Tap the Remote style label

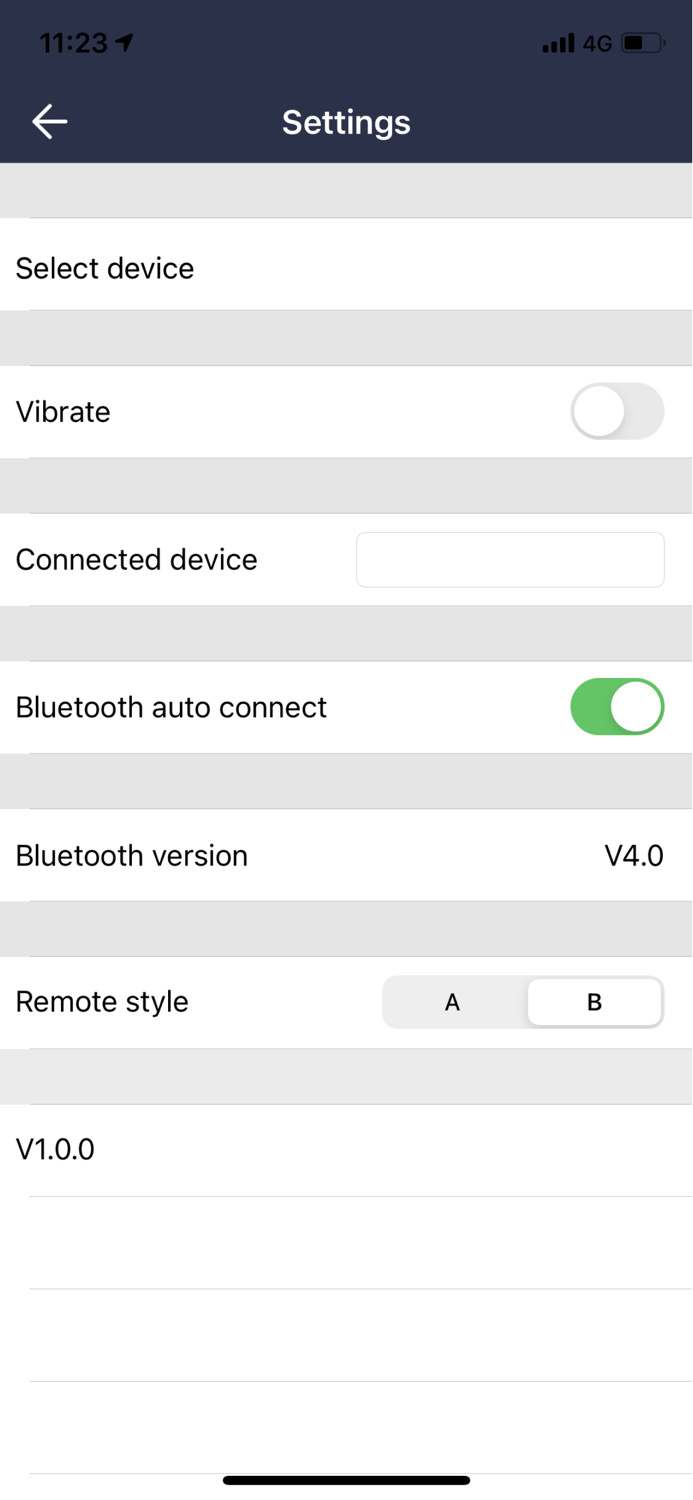click(x=101, y=1001)
